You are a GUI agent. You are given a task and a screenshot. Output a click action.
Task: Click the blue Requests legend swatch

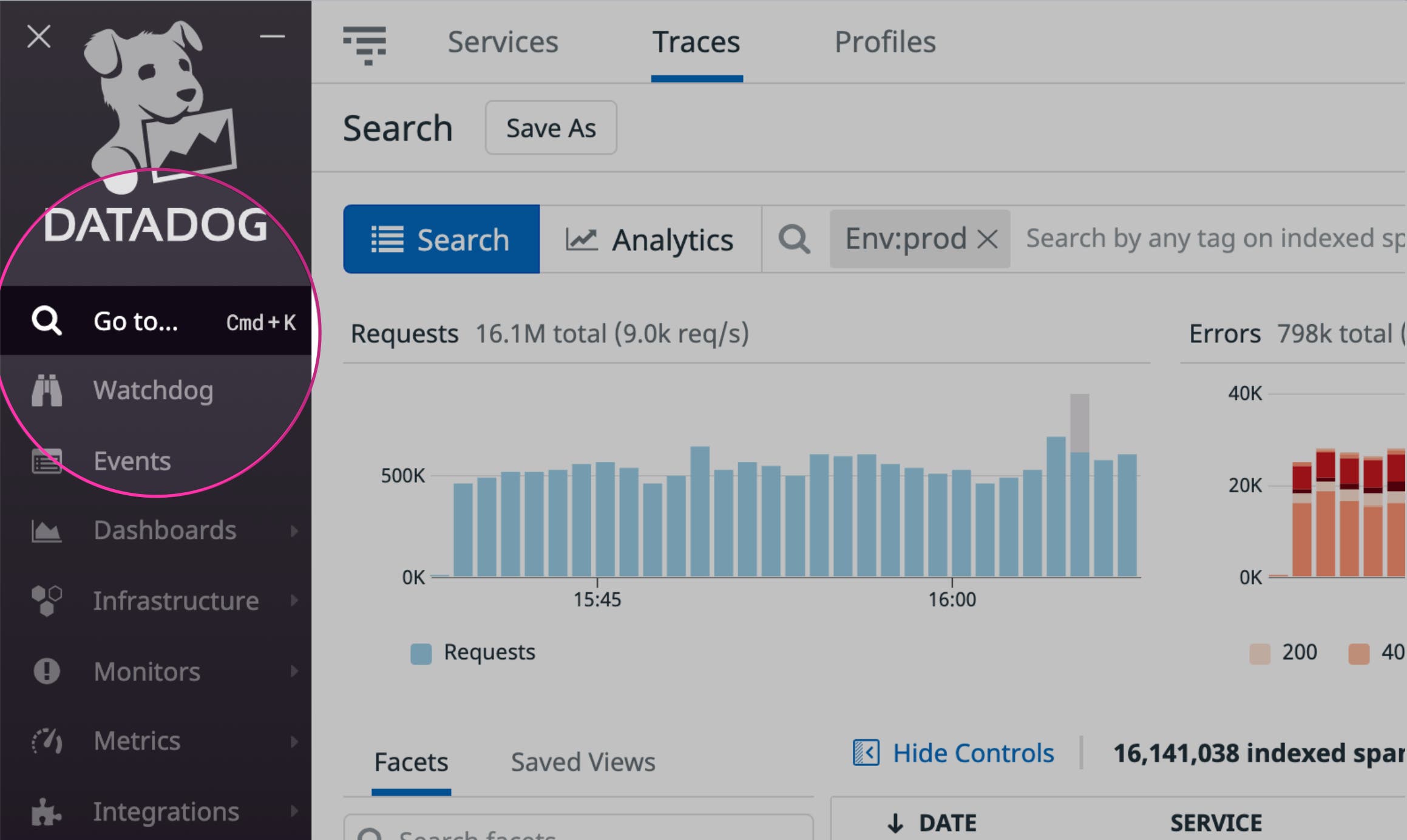(x=420, y=652)
